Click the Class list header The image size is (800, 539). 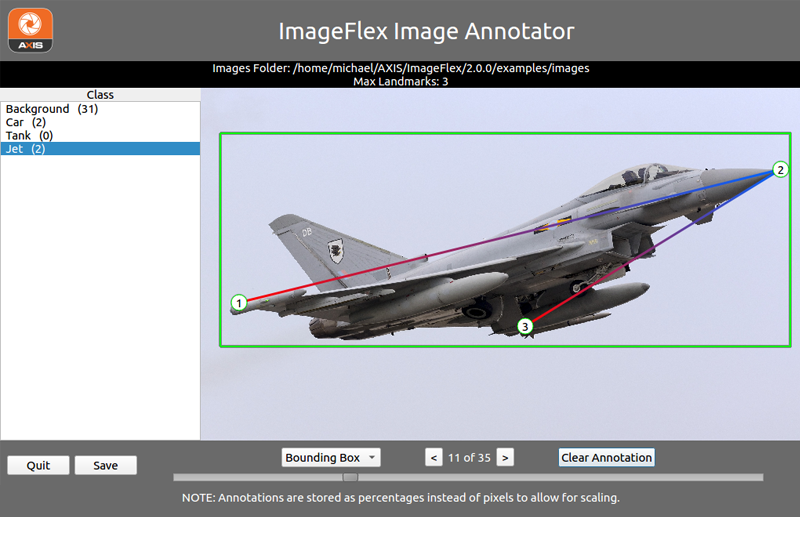(x=100, y=94)
